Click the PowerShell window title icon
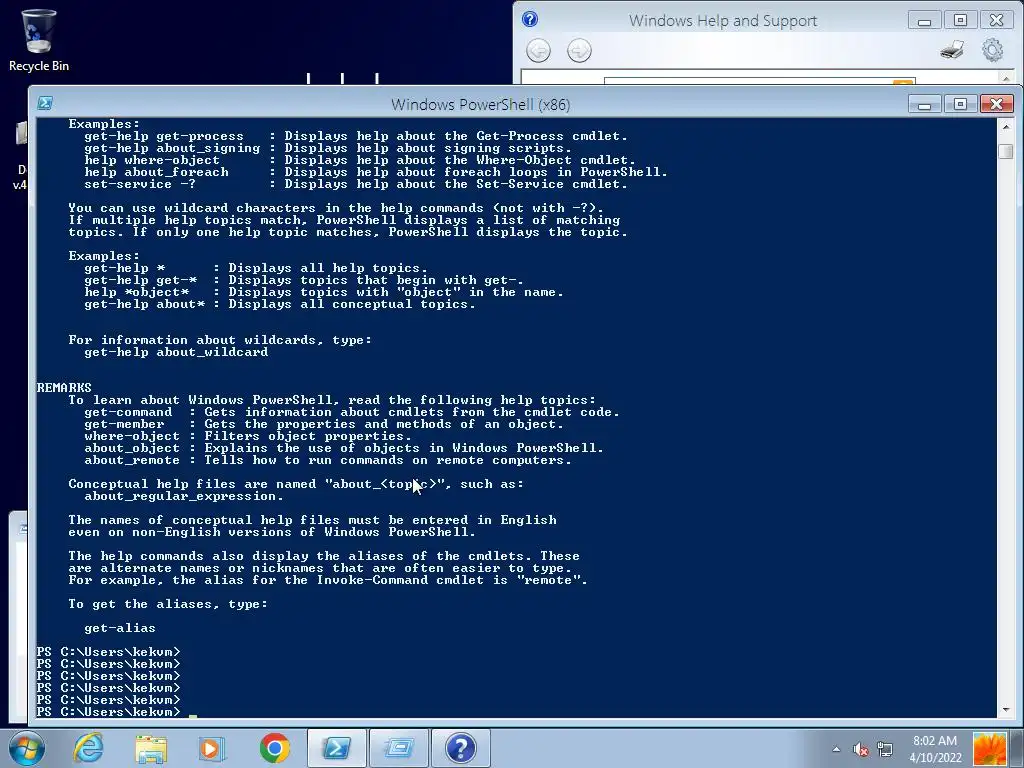 (45, 103)
